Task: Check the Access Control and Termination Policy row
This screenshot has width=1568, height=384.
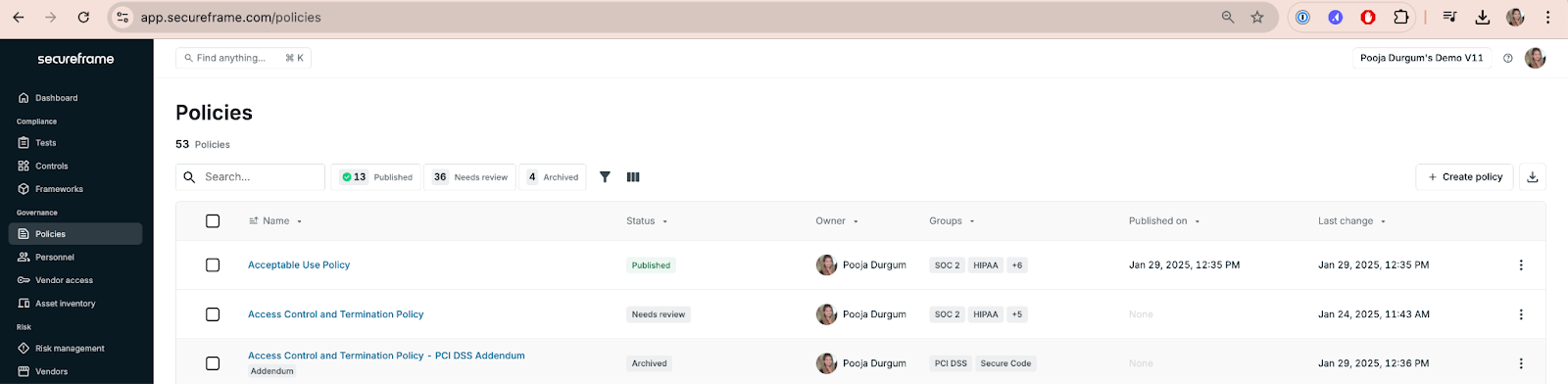Action: [x=213, y=314]
